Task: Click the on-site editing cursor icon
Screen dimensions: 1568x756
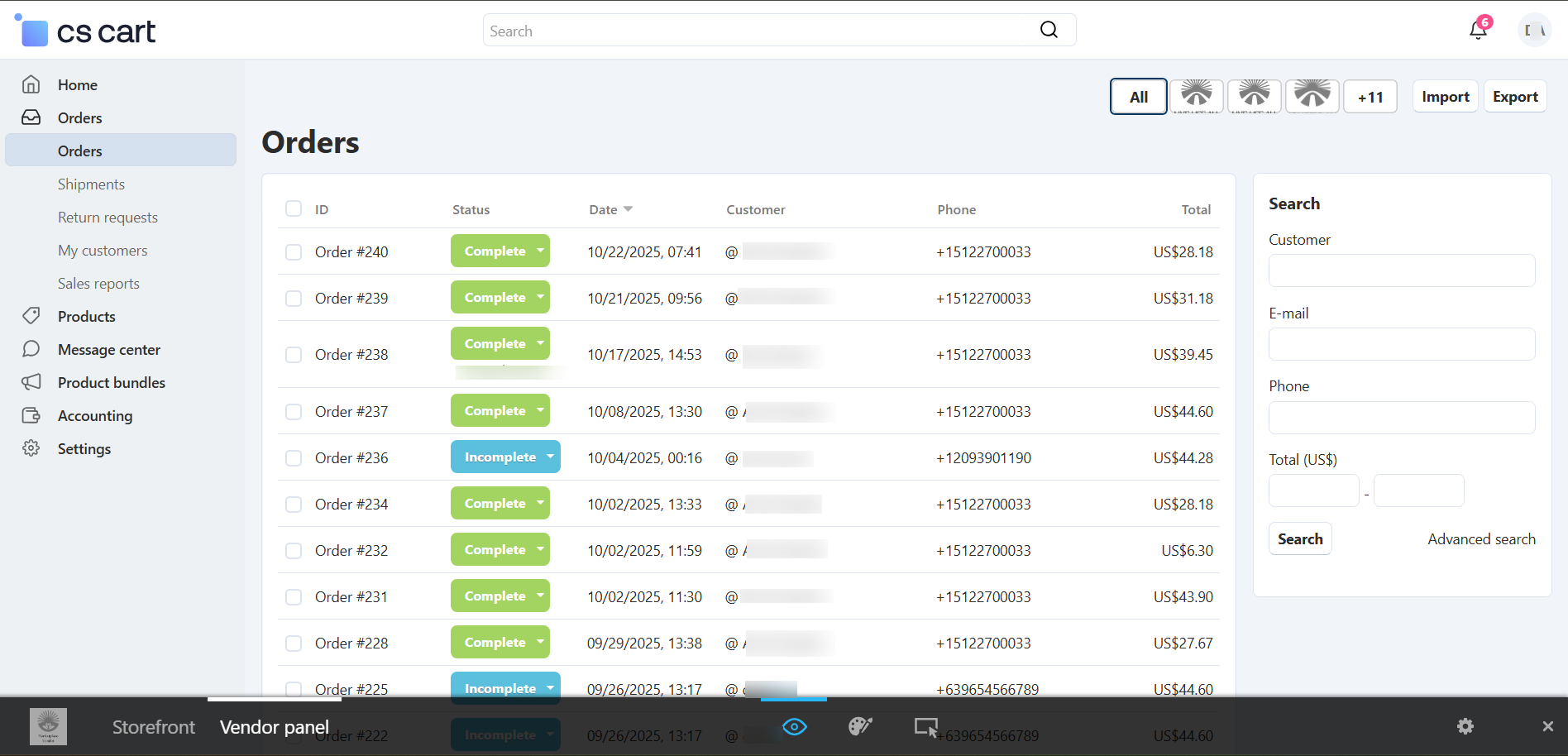Action: tap(925, 726)
